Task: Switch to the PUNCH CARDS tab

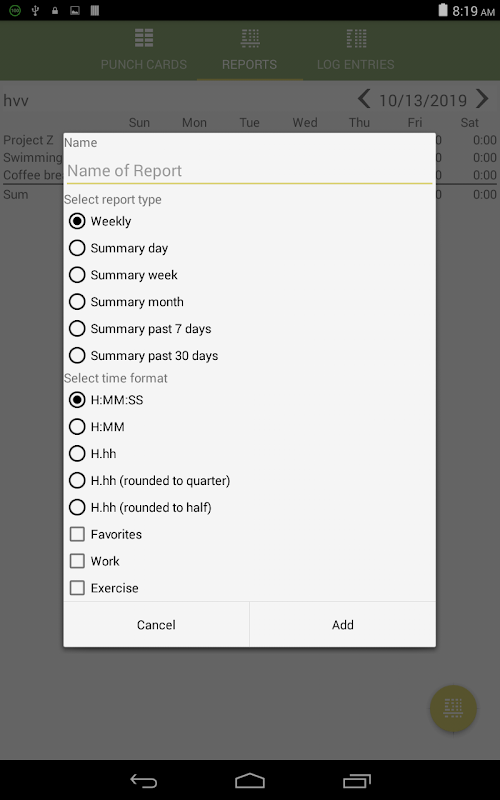Action: (144, 64)
